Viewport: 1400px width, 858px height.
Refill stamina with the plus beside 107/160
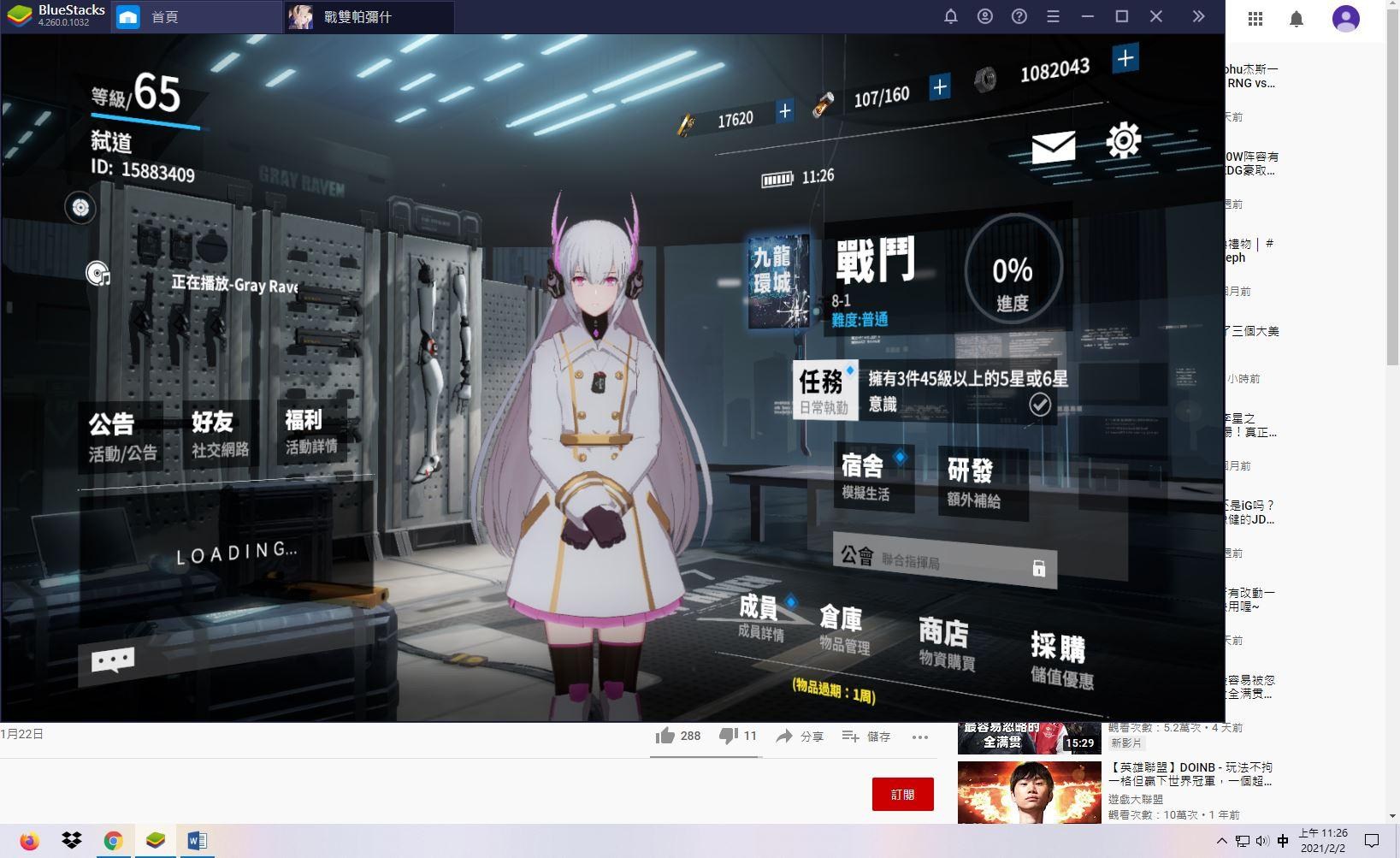pyautogui.click(x=939, y=86)
